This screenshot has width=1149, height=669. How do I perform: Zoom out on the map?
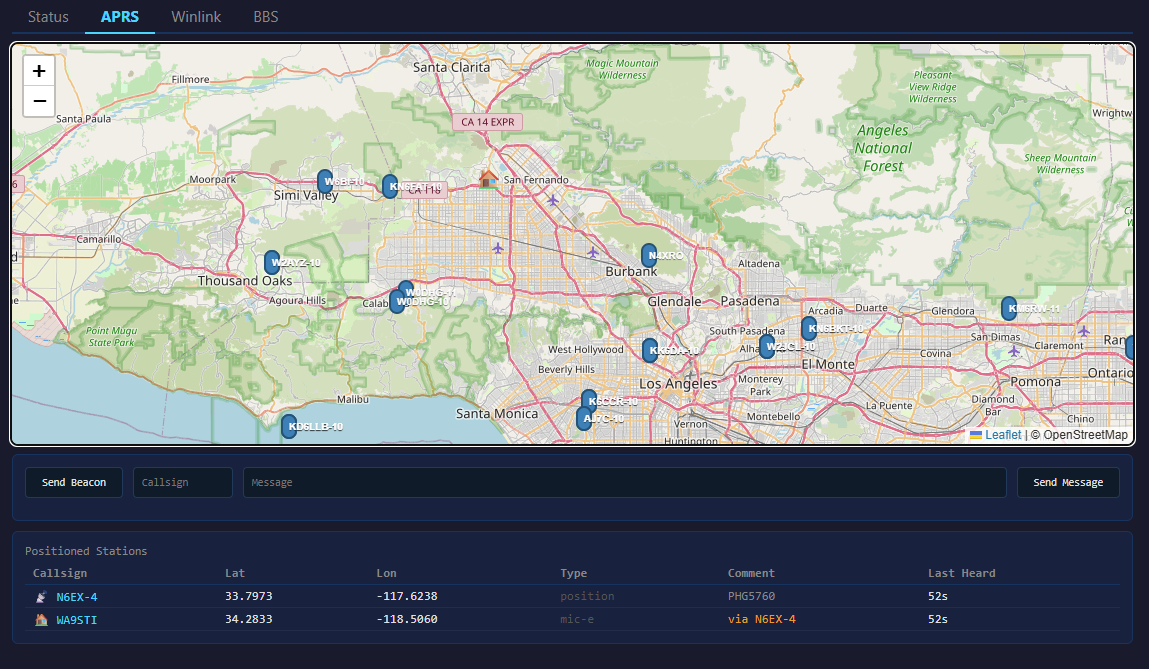tap(39, 101)
